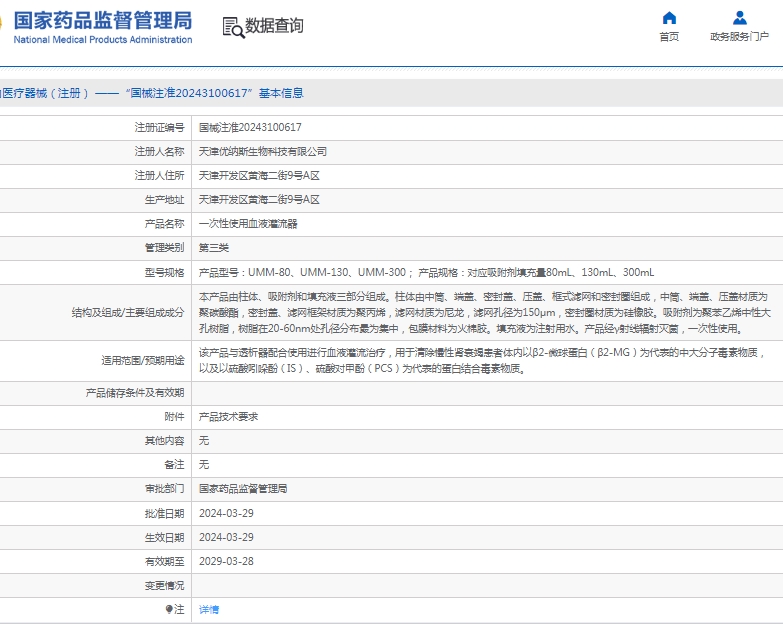
Task: Open the 政务服务门户 user icon
Action: point(740,18)
